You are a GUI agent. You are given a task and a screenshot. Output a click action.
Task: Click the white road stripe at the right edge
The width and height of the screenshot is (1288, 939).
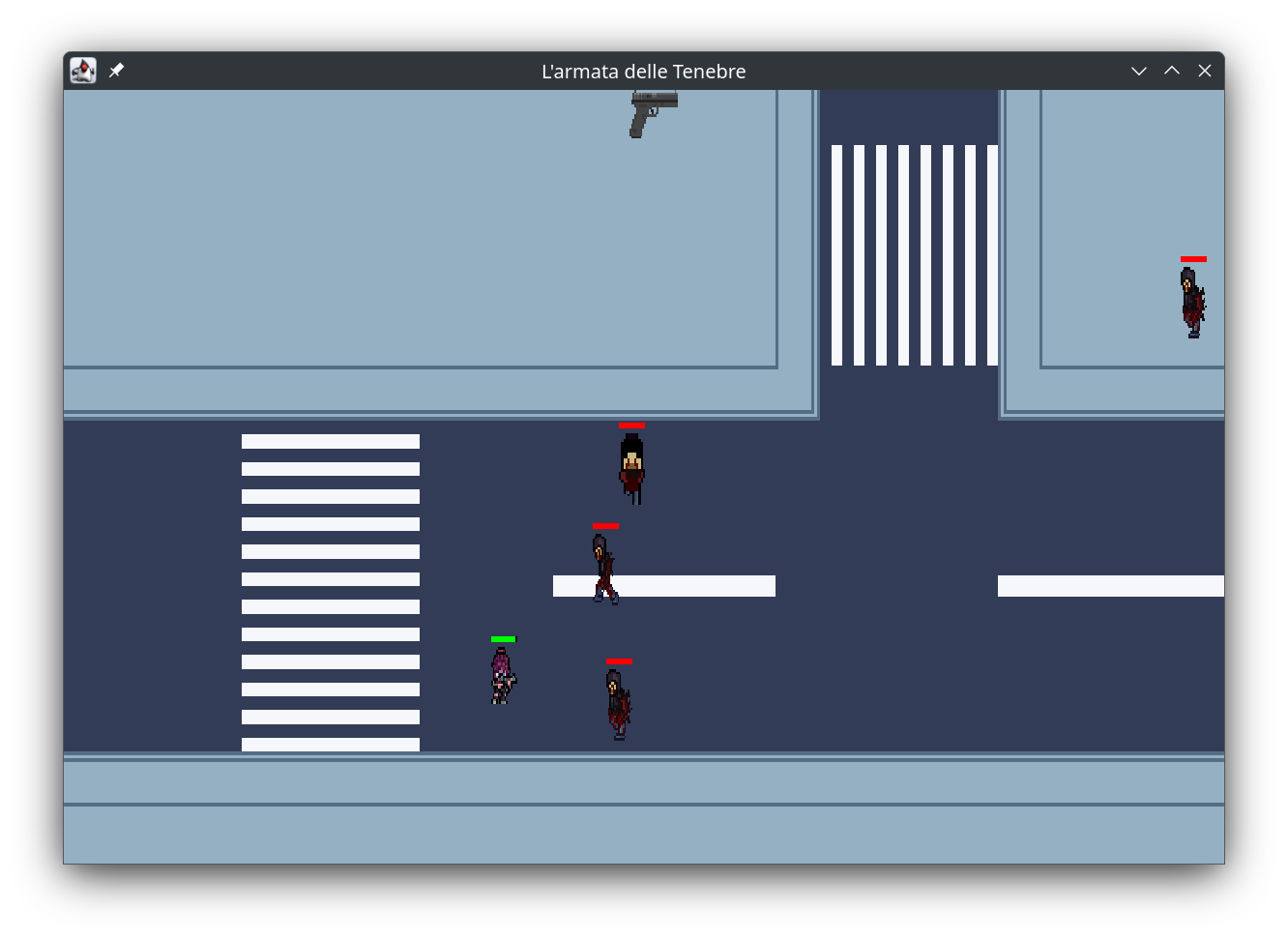coord(1110,586)
